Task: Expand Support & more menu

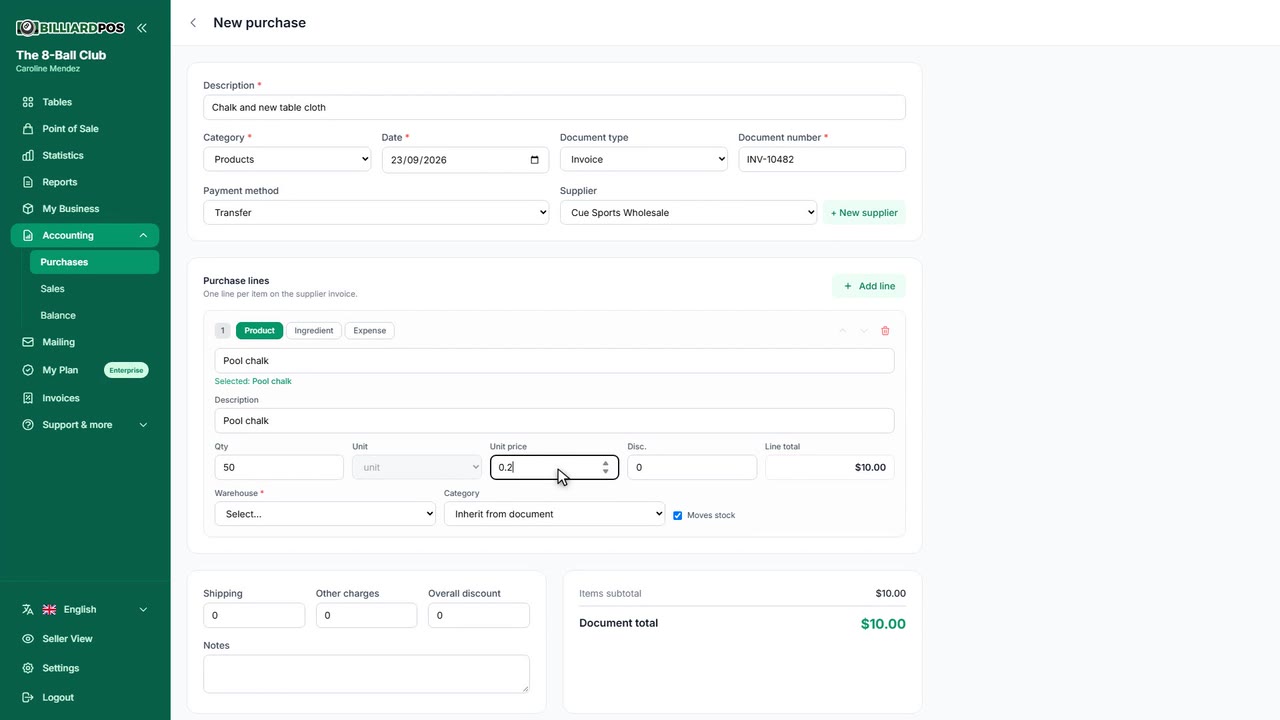Action: [85, 425]
